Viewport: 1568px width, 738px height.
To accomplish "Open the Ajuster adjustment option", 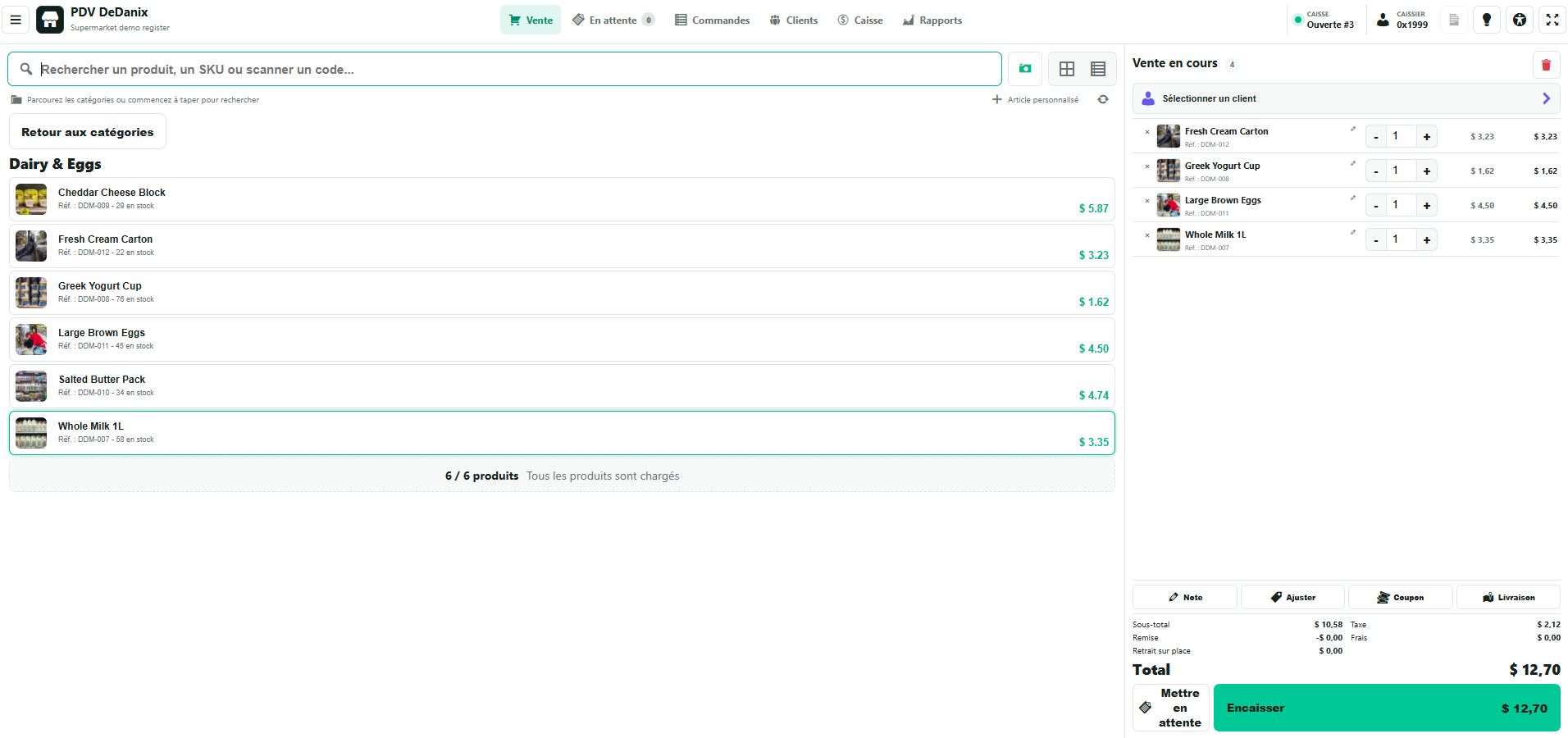I will [1292, 597].
